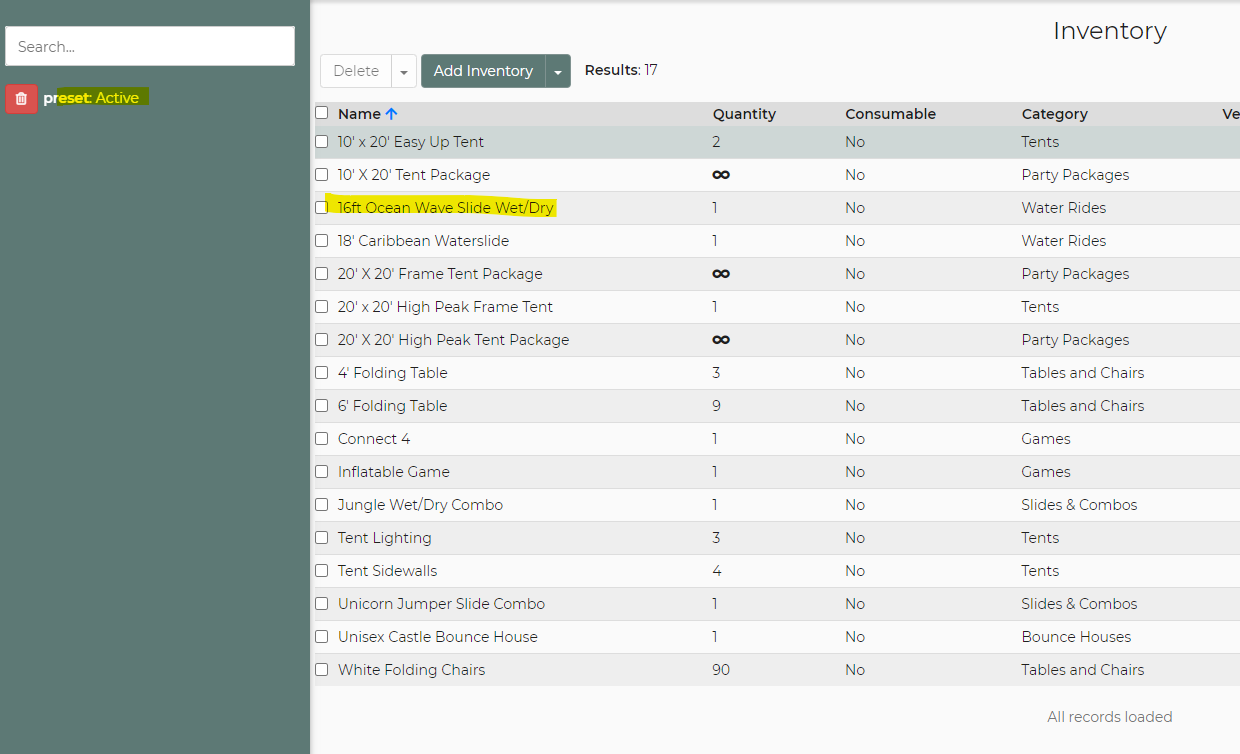Viewport: 1240px width, 754px height.
Task: Sort by the Category column header
Action: tap(1054, 114)
